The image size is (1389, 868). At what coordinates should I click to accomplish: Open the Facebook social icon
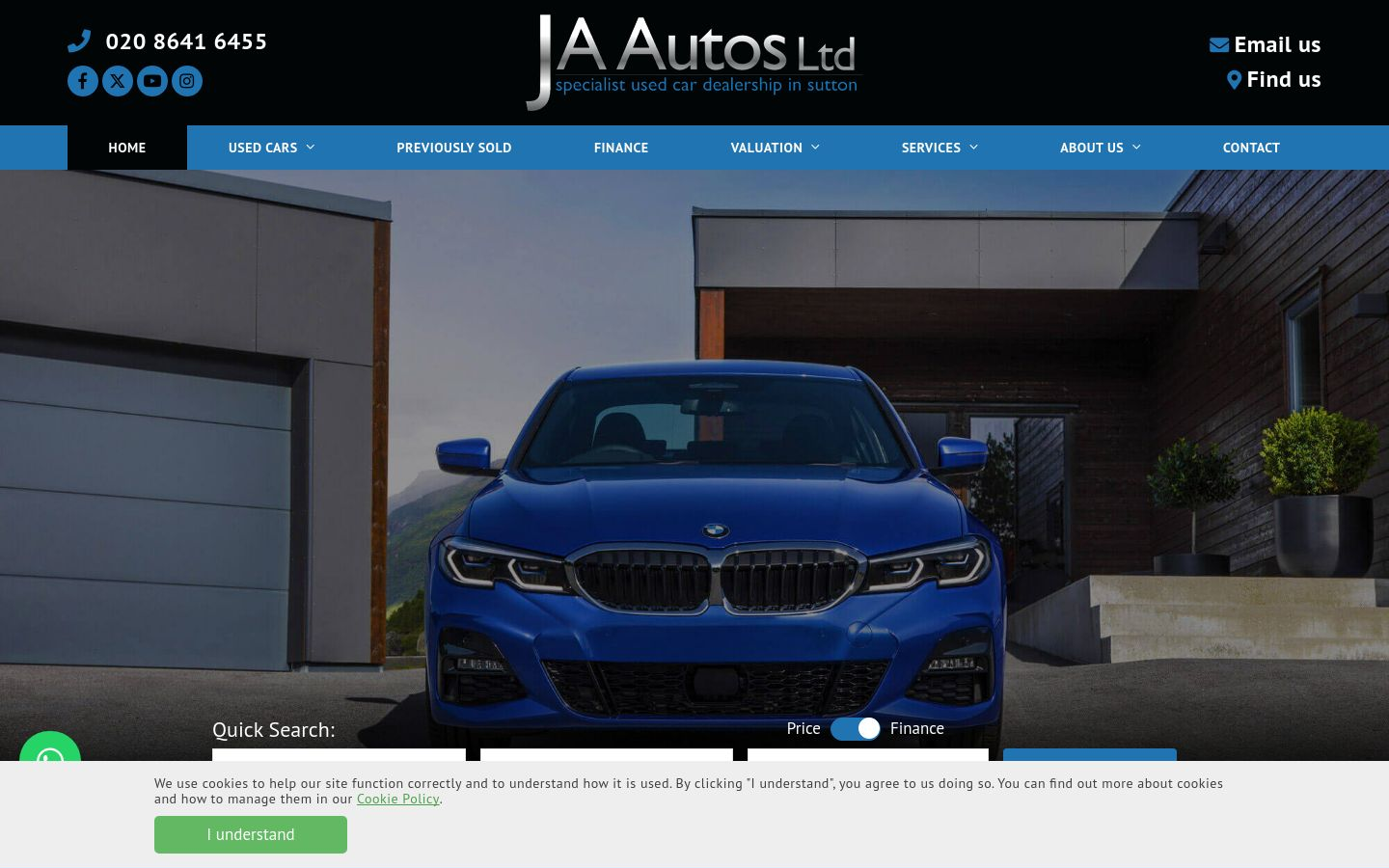[x=83, y=81]
